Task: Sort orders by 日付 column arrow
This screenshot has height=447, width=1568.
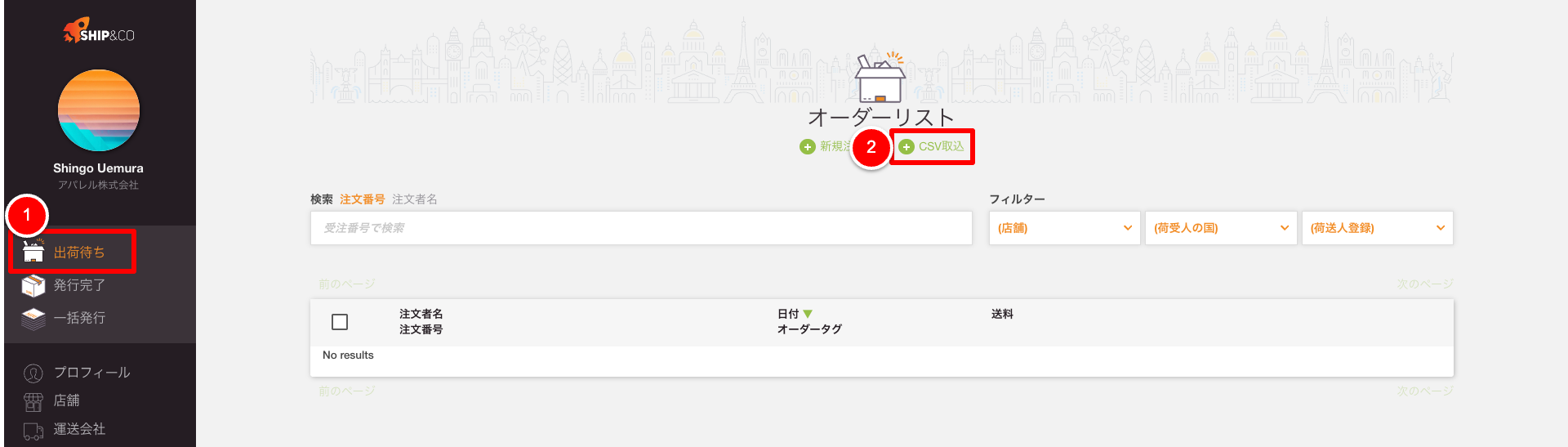Action: coord(808,314)
